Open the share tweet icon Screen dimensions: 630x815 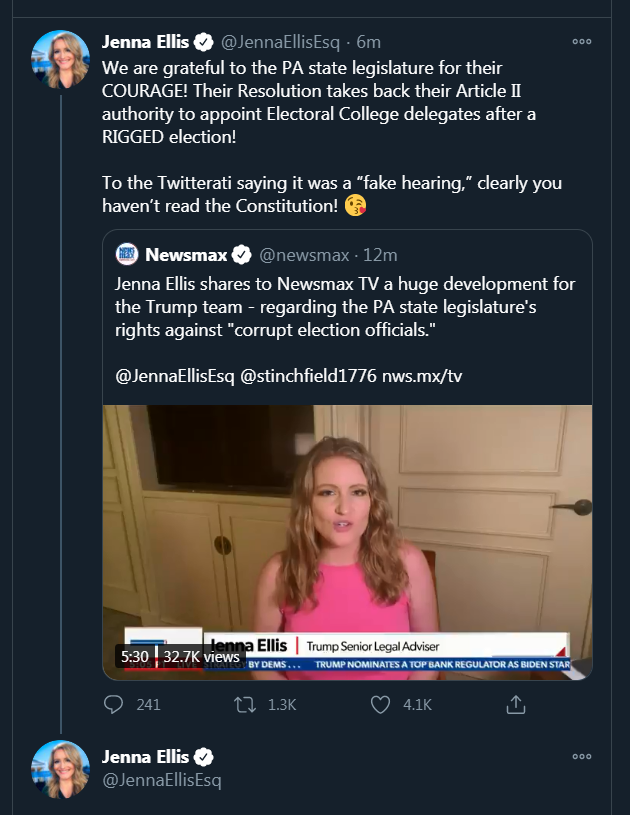click(516, 705)
